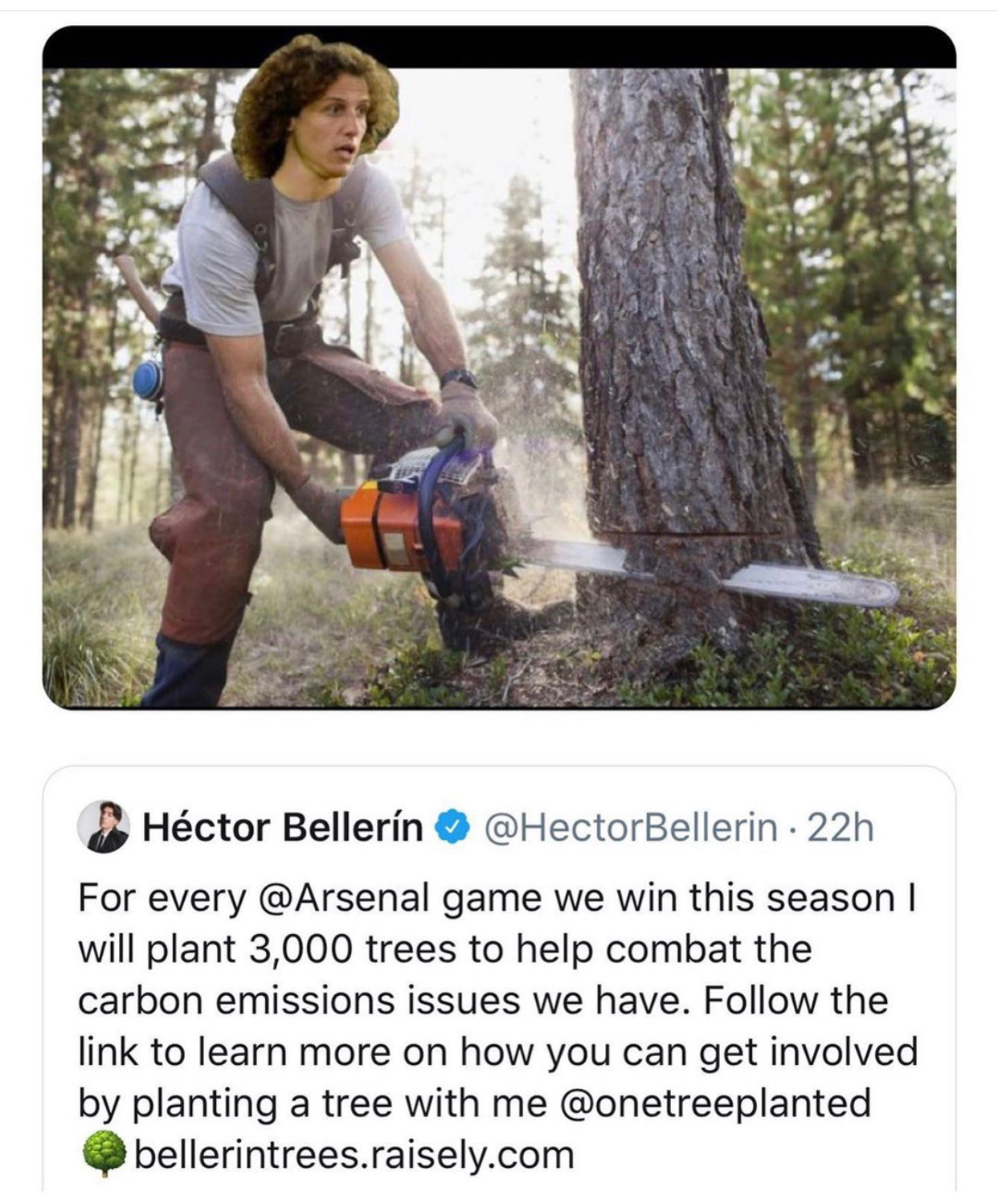The width and height of the screenshot is (998, 1204).
Task: Click the green tree emoji
Action: tap(104, 1154)
